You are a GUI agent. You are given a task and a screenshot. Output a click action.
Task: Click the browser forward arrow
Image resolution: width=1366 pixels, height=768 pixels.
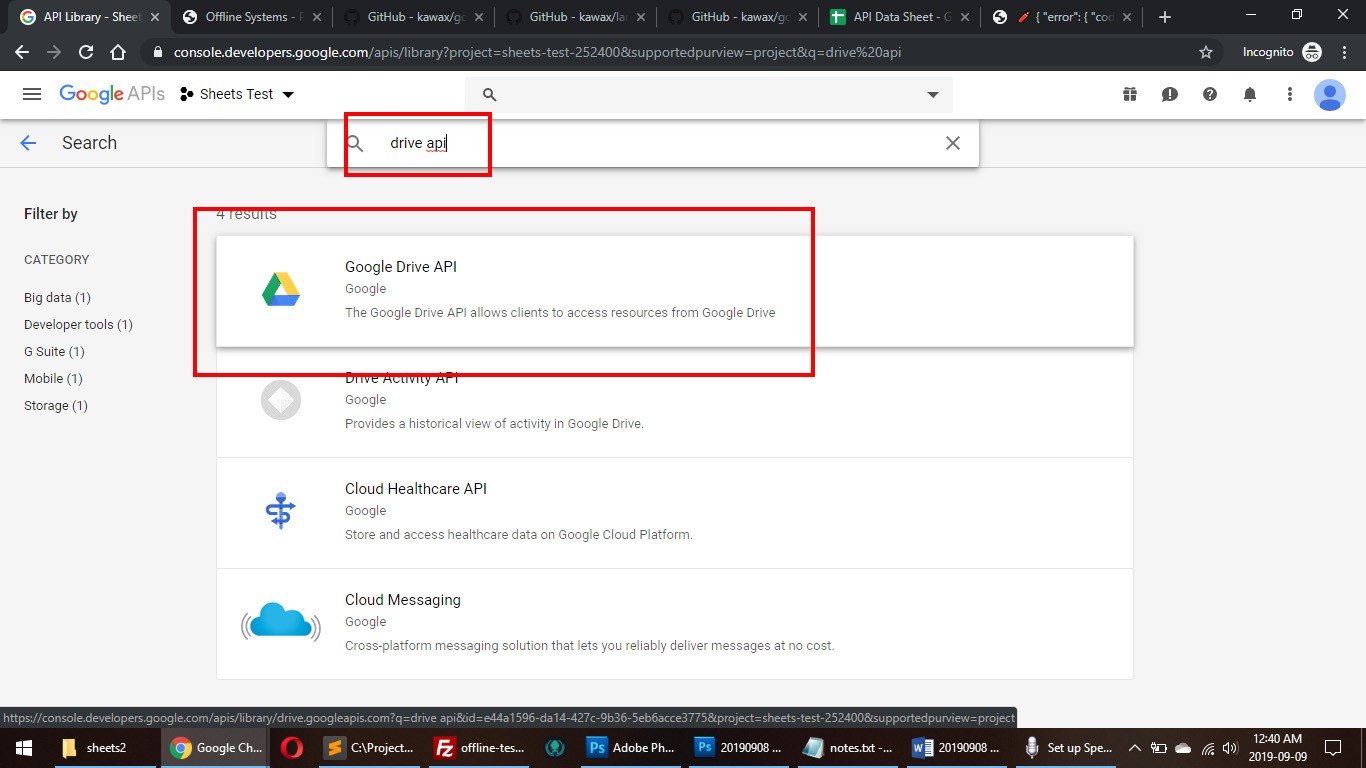[x=54, y=52]
